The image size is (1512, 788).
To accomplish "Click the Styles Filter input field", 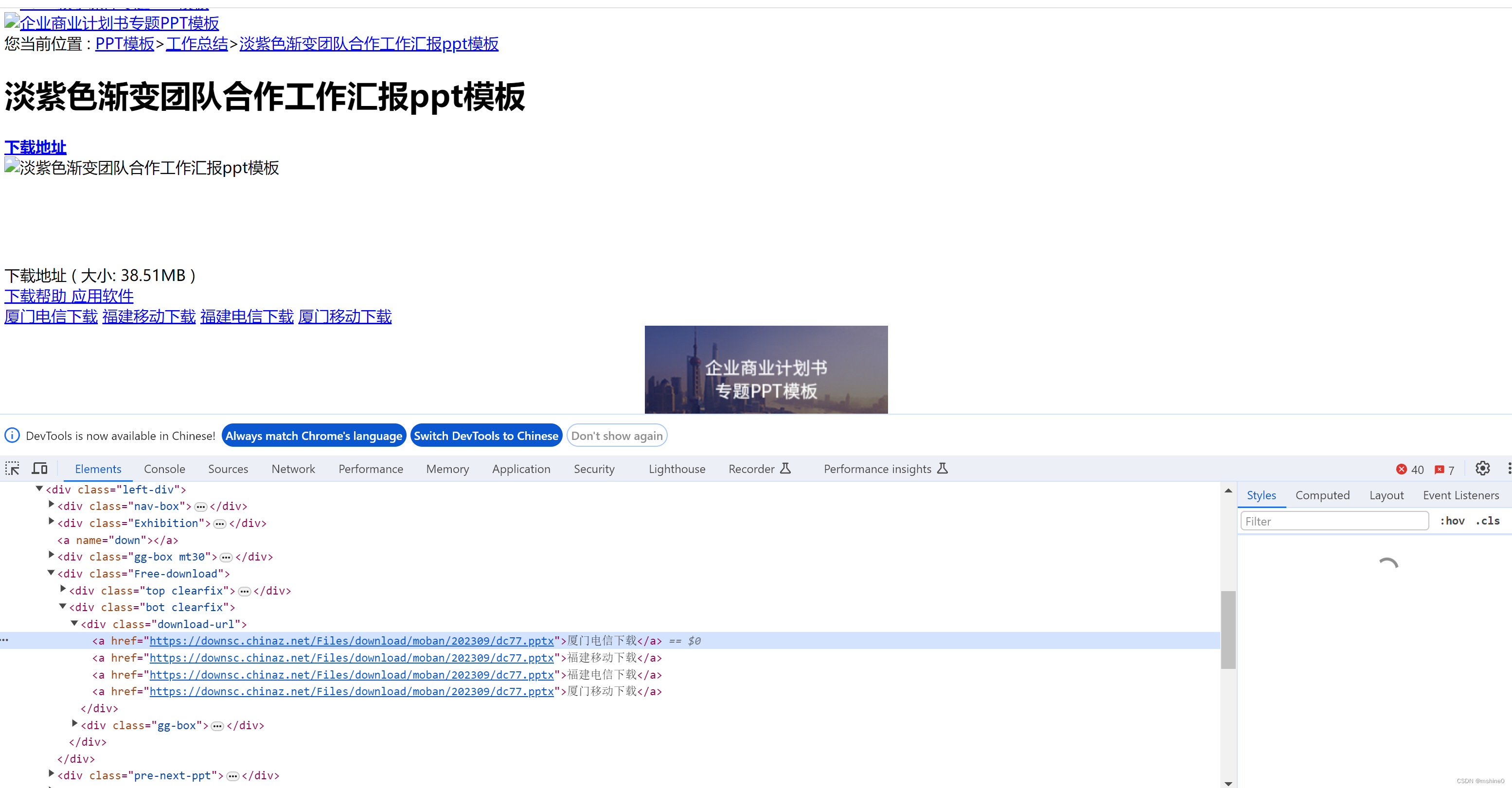I will [1333, 521].
